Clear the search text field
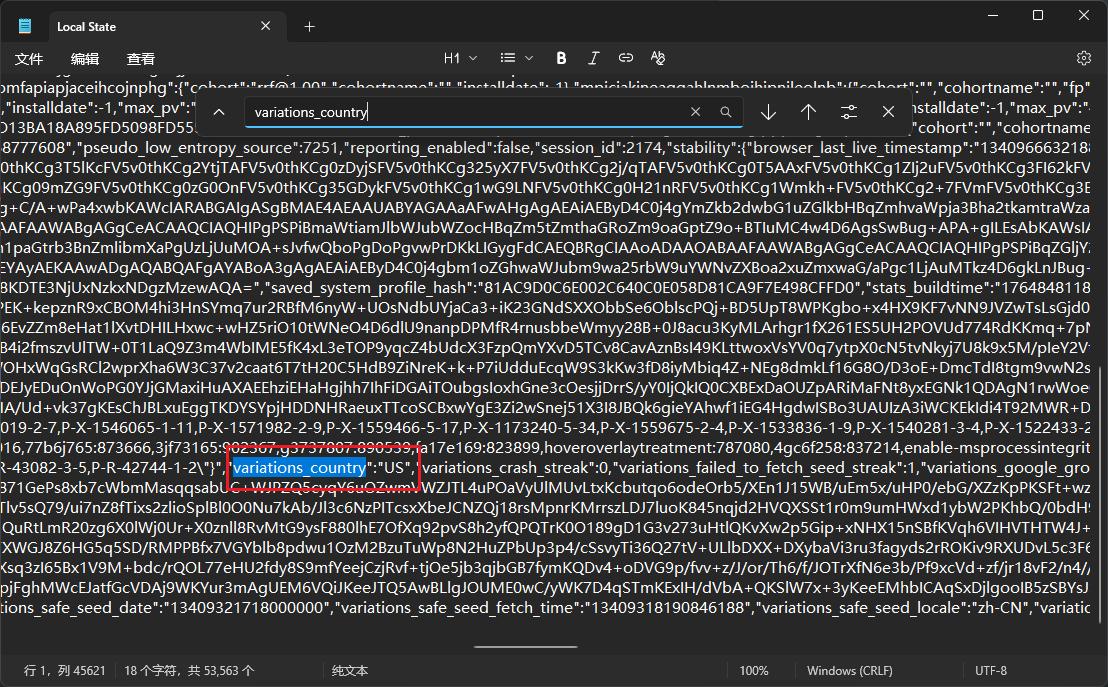The image size is (1108, 687). 696,112
